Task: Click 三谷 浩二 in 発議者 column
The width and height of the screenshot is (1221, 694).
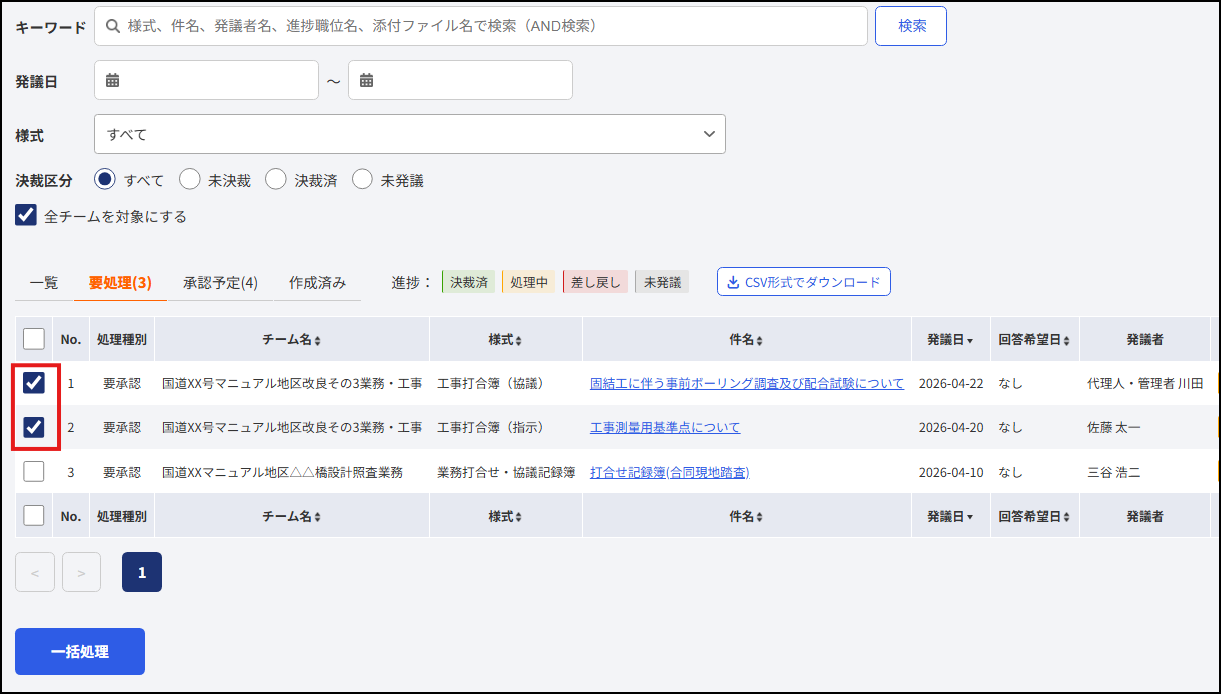Action: [1114, 472]
